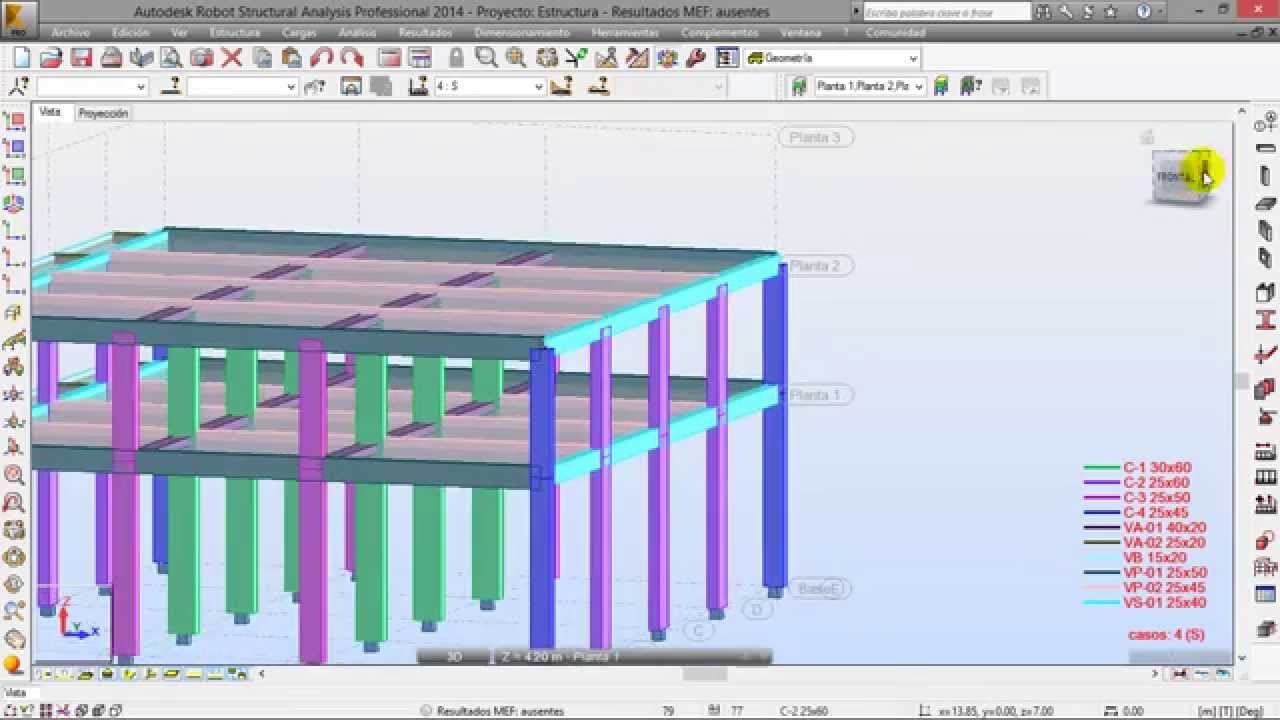Screen dimensions: 1280x720
Task: Open print preview
Action: (171, 58)
